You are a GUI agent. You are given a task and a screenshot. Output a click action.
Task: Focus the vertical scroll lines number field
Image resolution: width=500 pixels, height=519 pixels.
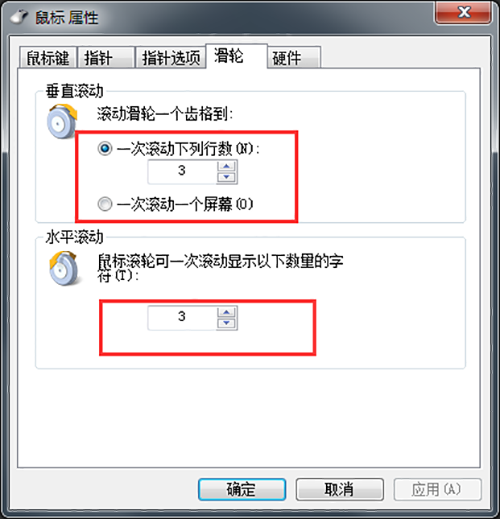pos(182,172)
